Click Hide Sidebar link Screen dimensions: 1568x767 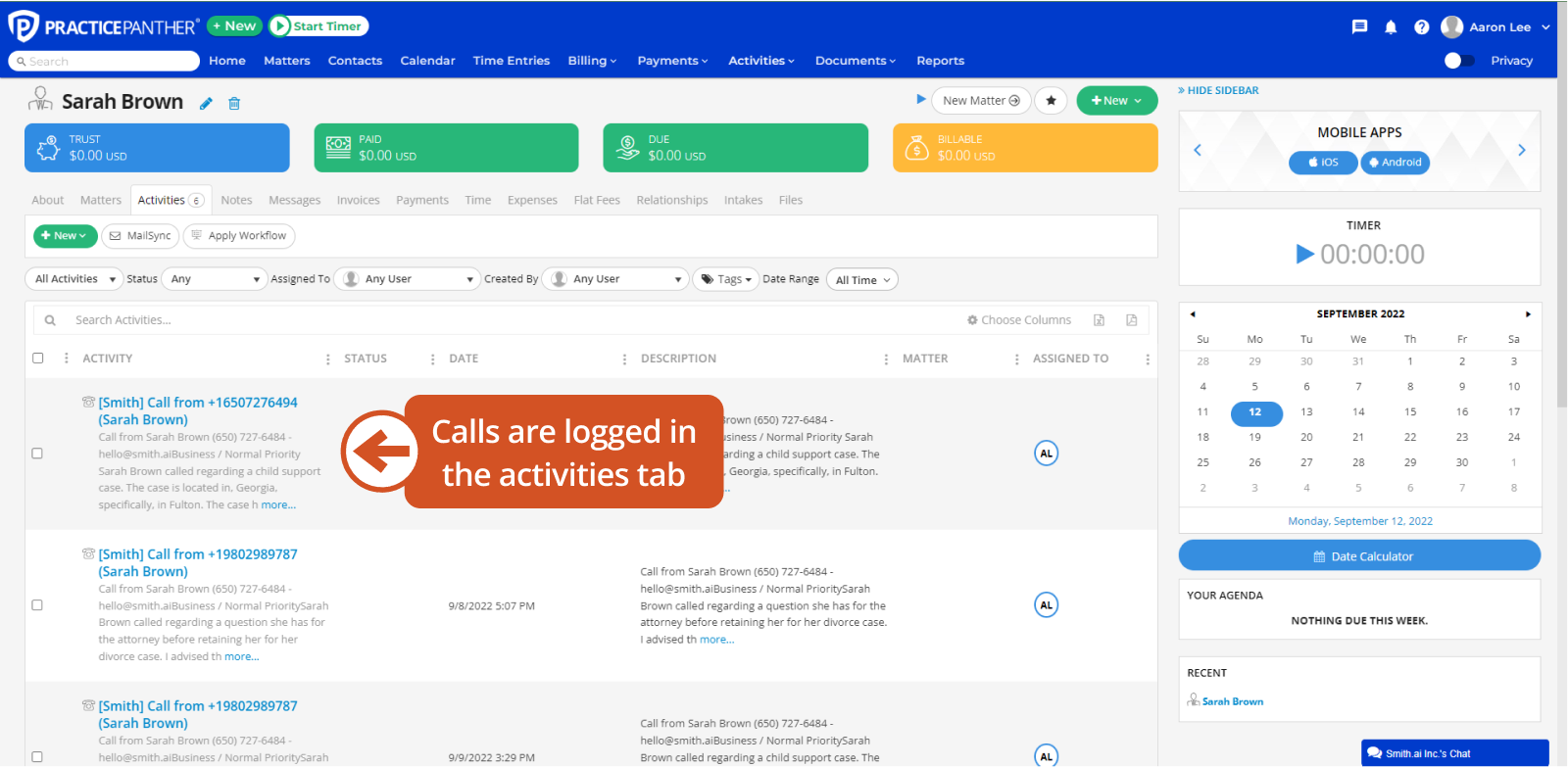(x=1218, y=90)
